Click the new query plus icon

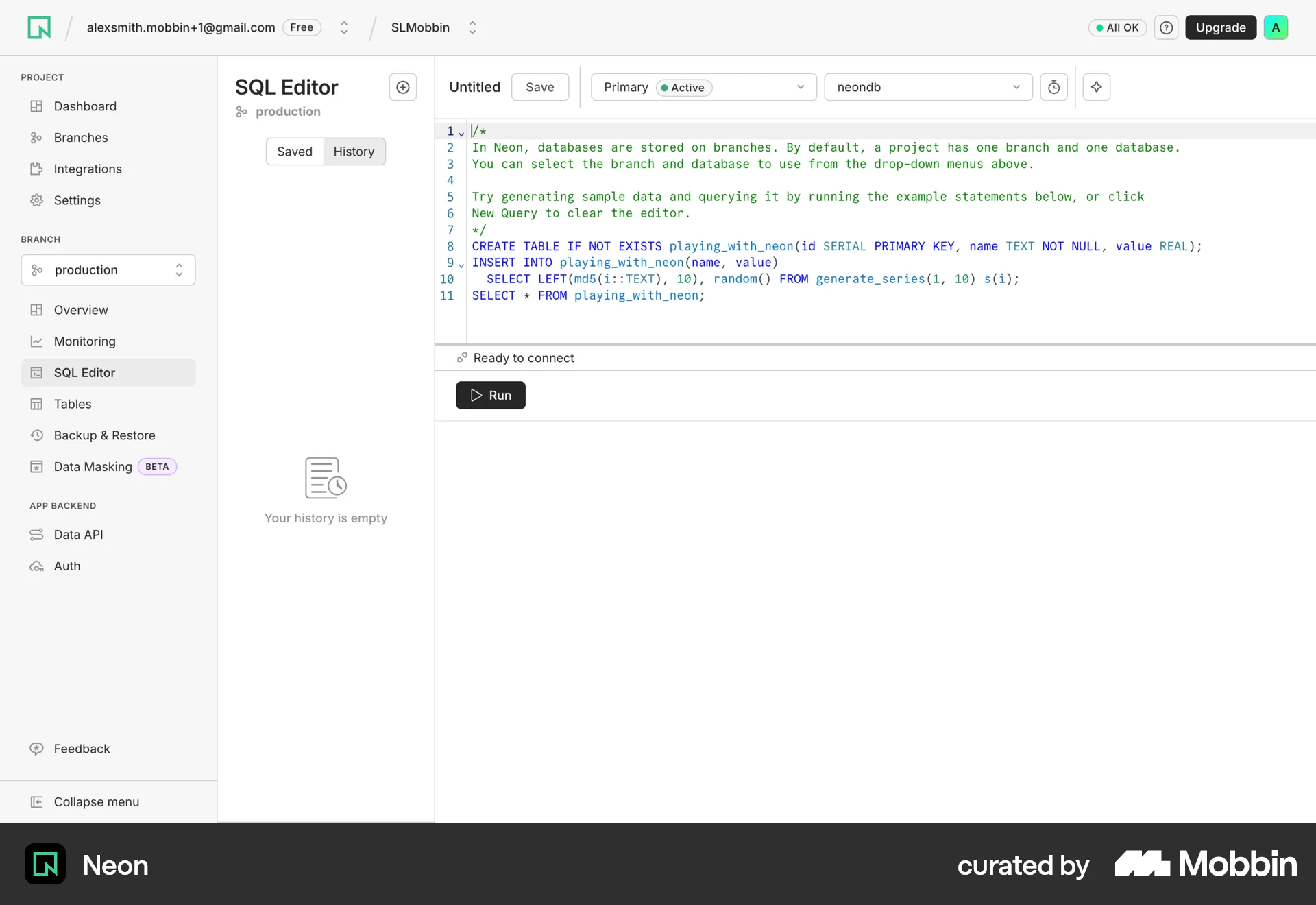tap(403, 87)
